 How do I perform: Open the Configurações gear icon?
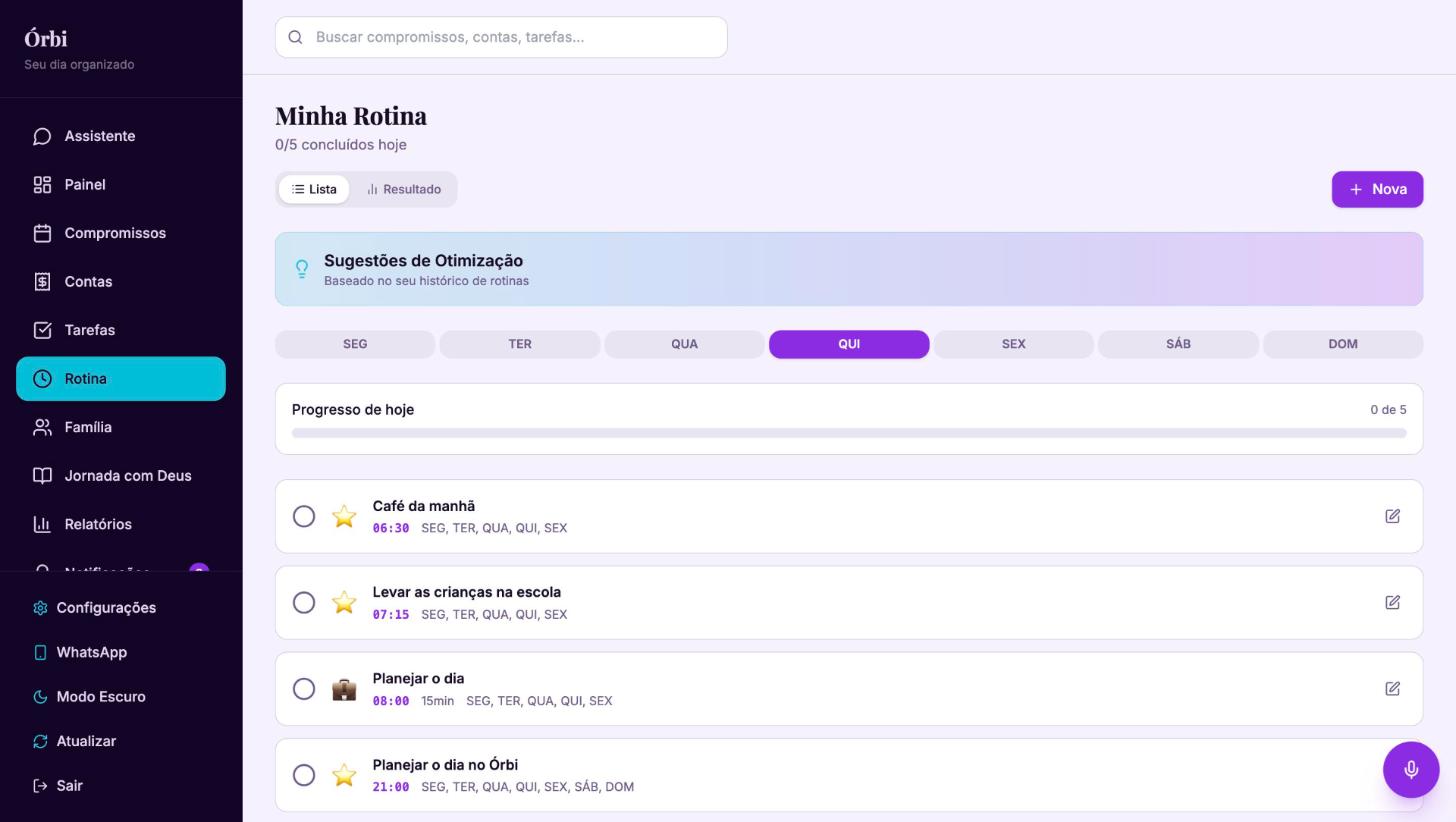[x=40, y=608]
